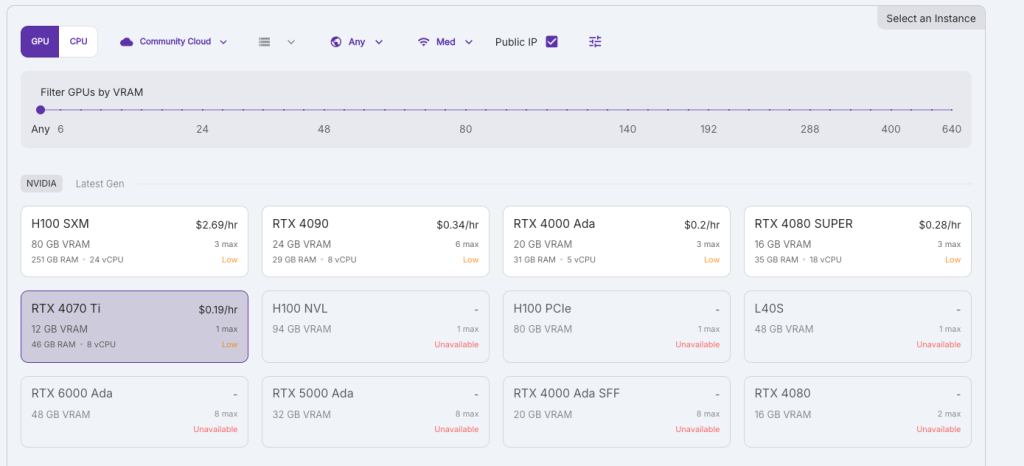Expand the list view chevron dropdown
The height and width of the screenshot is (466, 1024).
(x=291, y=42)
